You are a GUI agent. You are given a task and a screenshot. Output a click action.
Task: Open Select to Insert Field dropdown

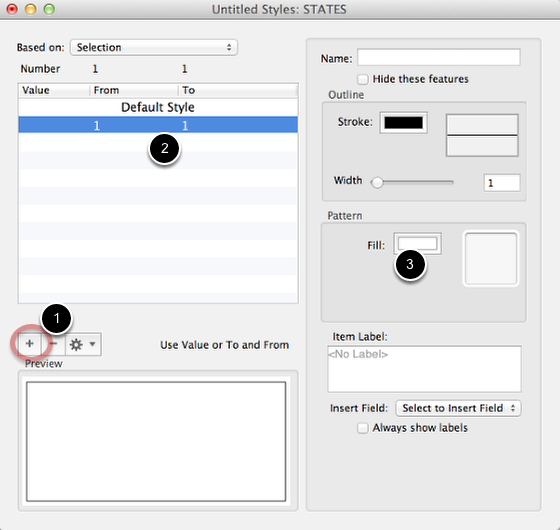click(458, 408)
